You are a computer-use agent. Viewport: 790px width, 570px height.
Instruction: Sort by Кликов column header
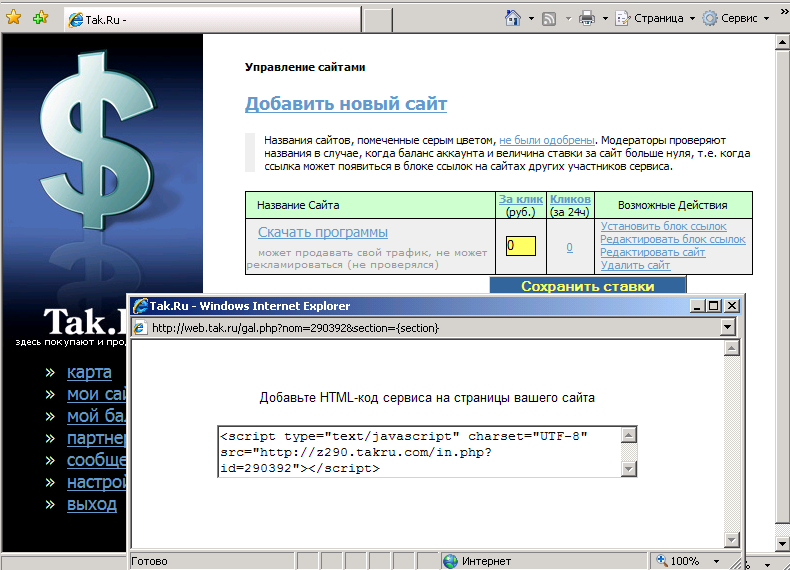(x=570, y=199)
